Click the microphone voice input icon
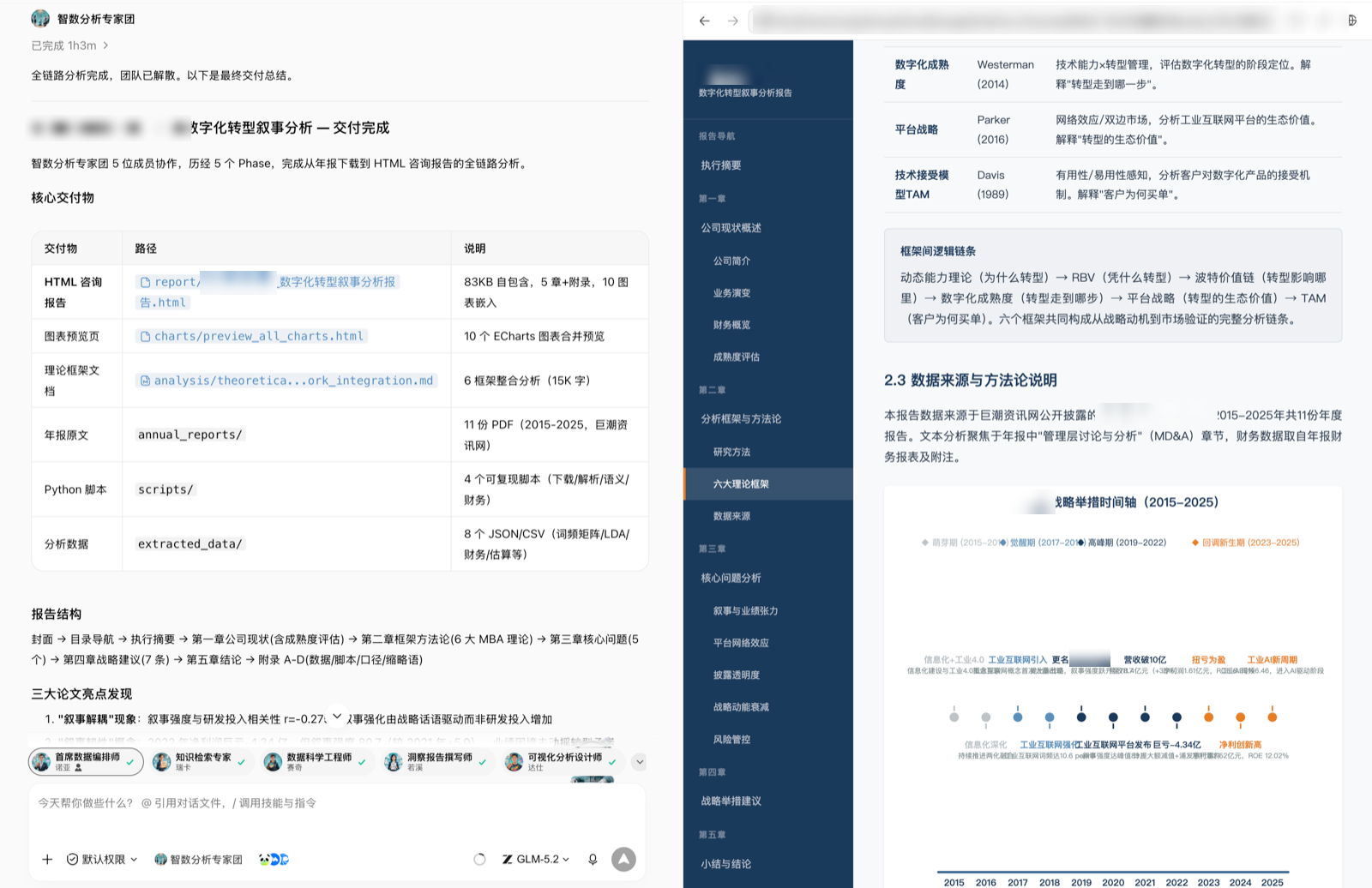Image resolution: width=1372 pixels, height=888 pixels. pyautogui.click(x=593, y=859)
